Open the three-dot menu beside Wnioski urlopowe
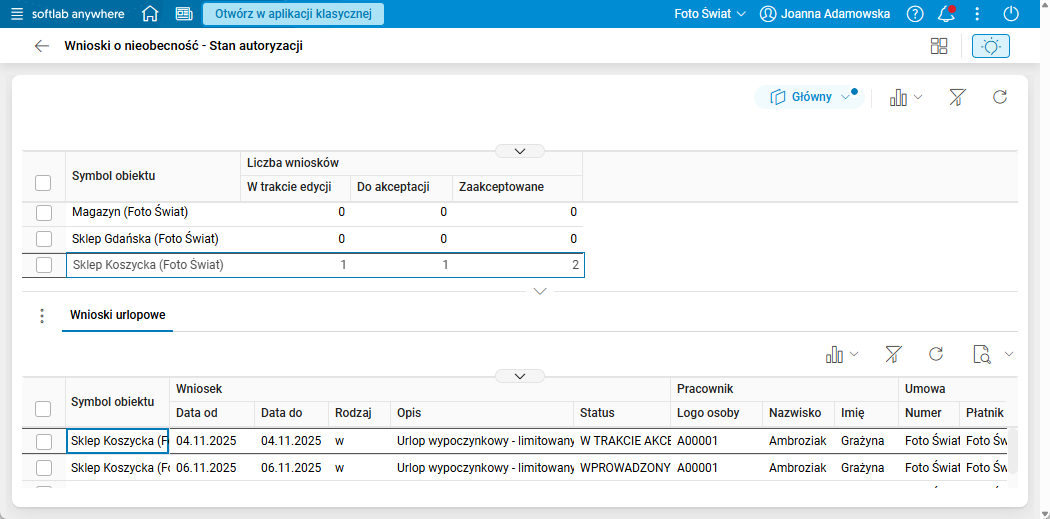Viewport: 1050px width, 519px height. click(42, 316)
